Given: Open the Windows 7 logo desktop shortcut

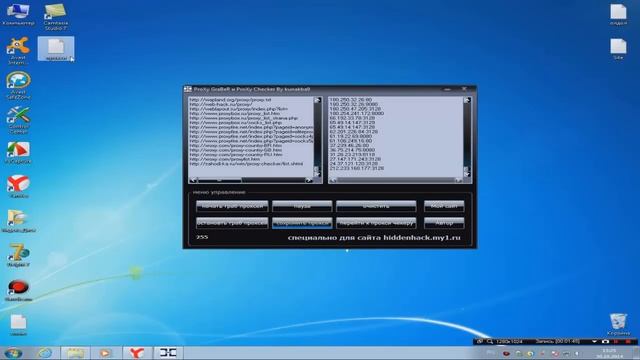Looking at the screenshot, I should (x=18, y=255).
